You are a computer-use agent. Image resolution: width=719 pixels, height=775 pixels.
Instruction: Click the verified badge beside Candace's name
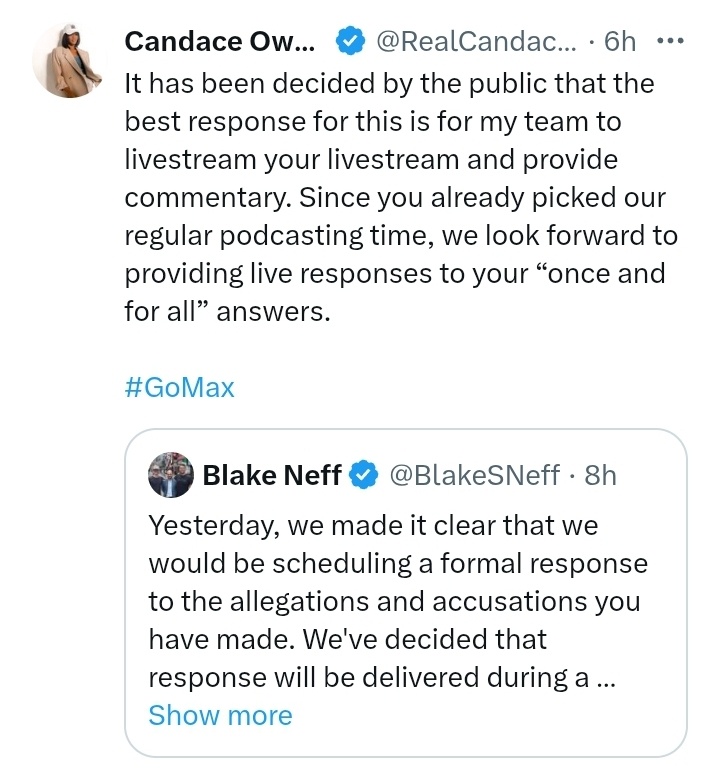(x=347, y=42)
